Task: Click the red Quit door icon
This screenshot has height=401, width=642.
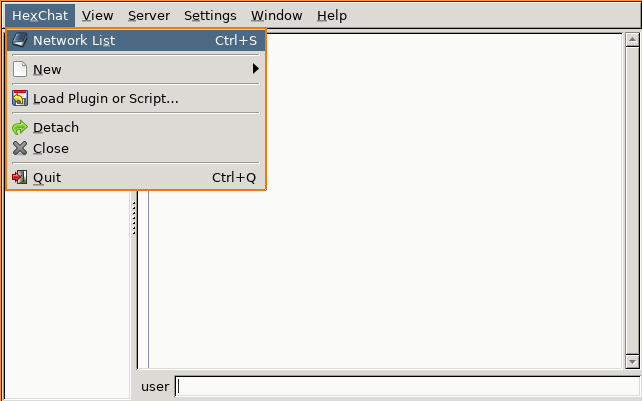Action: [x=19, y=178]
